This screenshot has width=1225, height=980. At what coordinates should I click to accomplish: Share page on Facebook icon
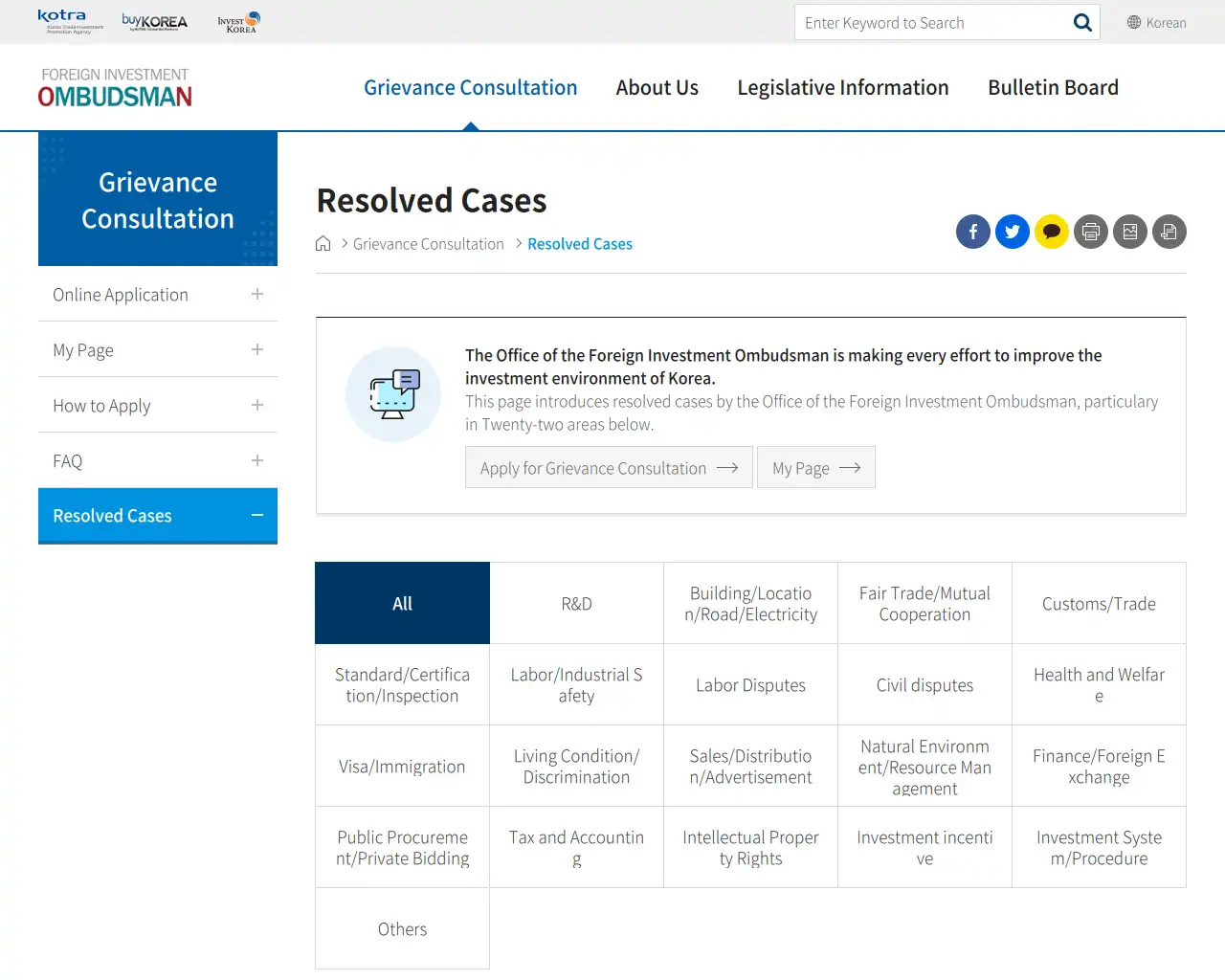[x=972, y=232]
